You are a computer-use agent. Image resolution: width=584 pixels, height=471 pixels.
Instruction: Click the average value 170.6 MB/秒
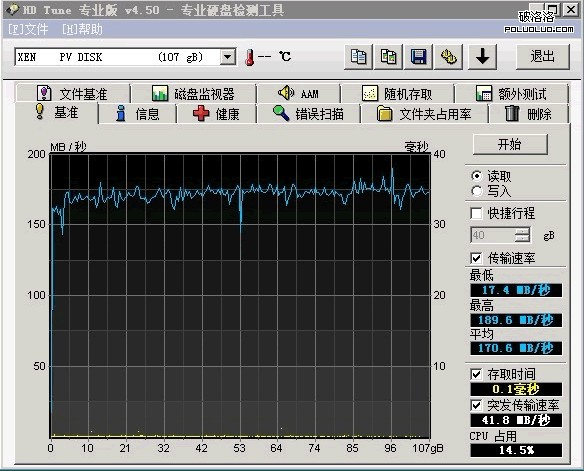pos(516,348)
